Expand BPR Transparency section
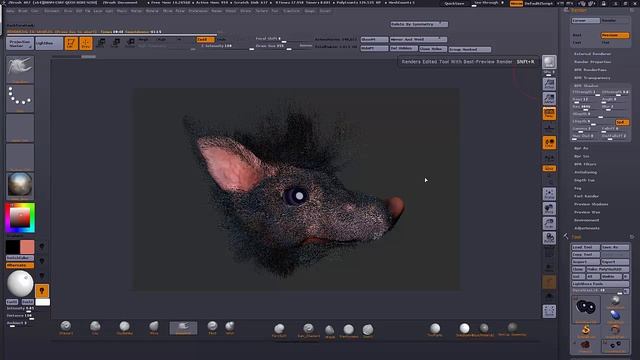 pyautogui.click(x=592, y=78)
